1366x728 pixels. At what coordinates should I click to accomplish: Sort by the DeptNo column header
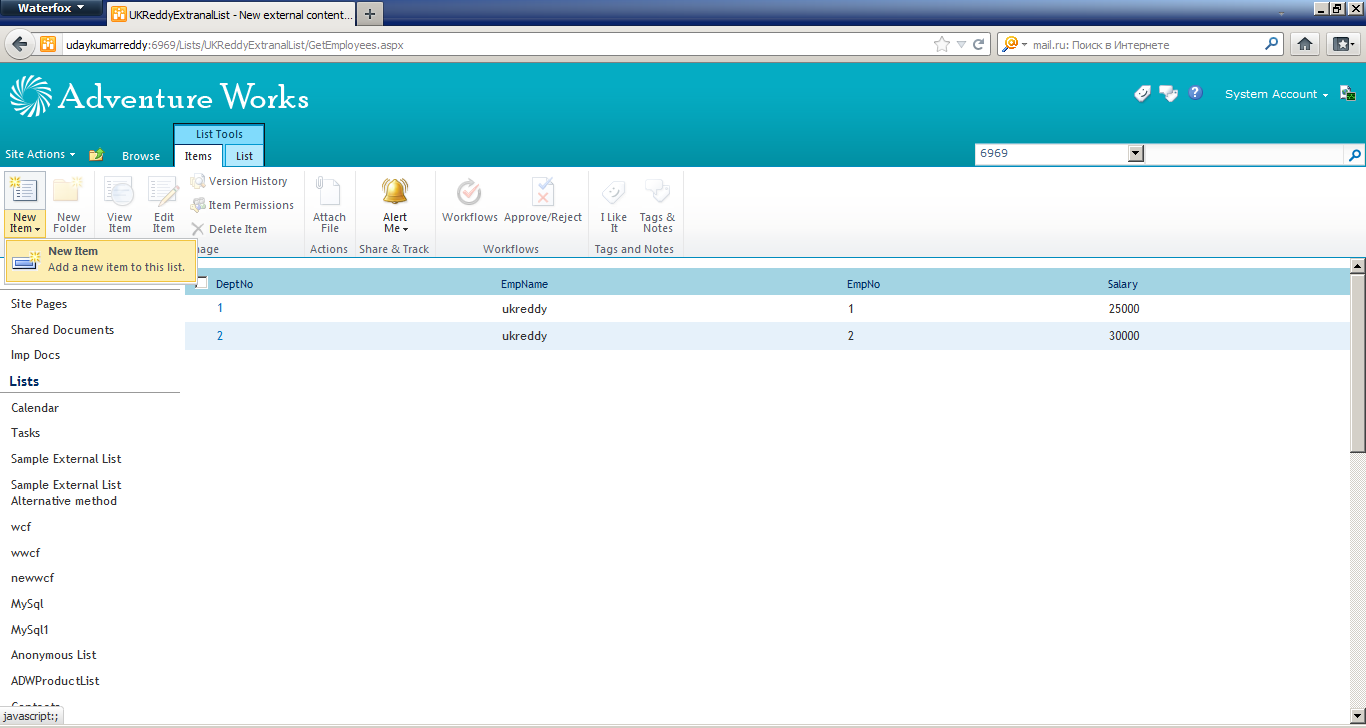pyautogui.click(x=234, y=284)
